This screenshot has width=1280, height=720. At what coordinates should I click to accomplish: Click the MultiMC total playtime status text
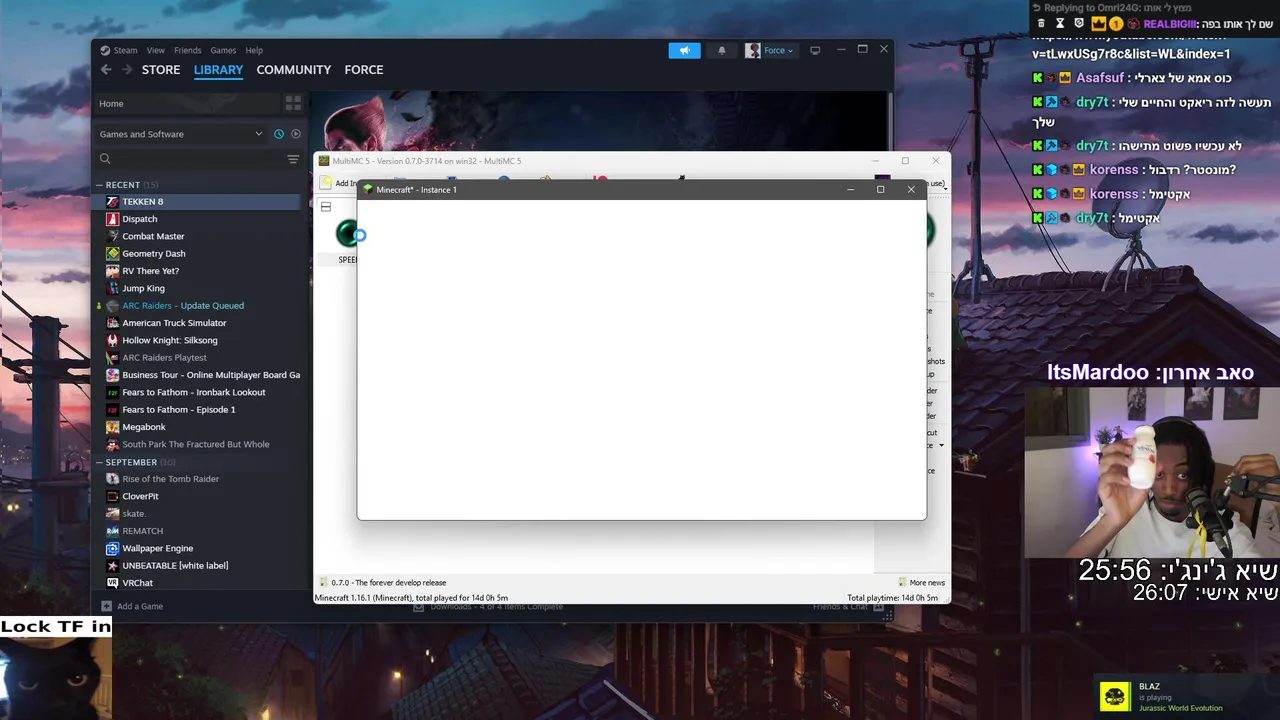click(x=892, y=598)
